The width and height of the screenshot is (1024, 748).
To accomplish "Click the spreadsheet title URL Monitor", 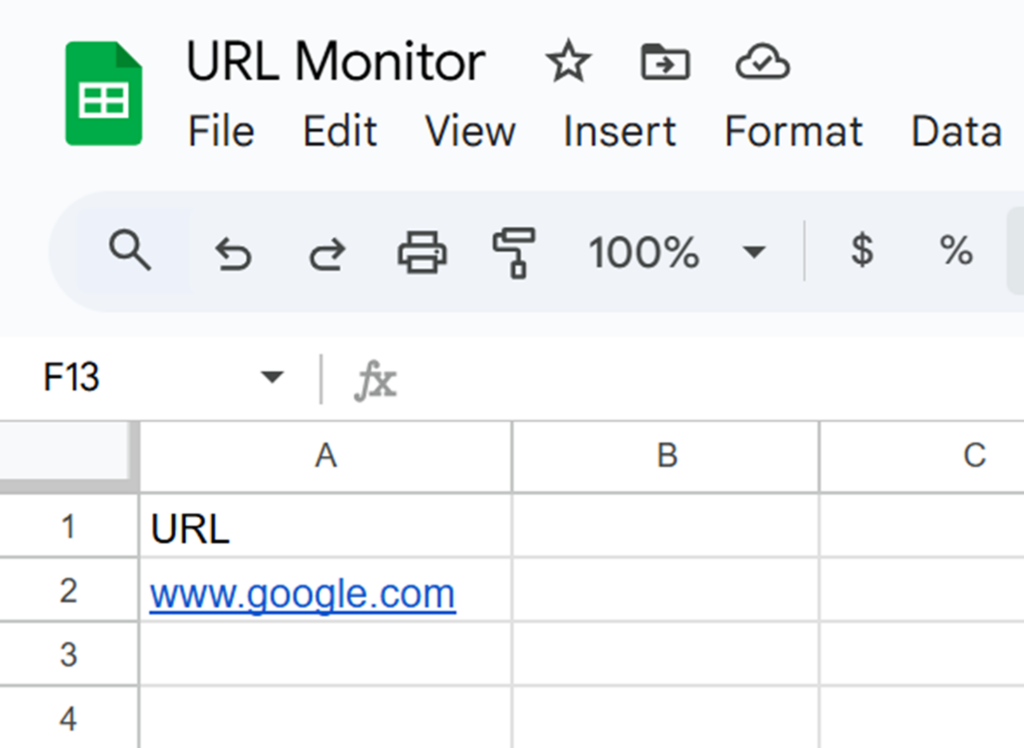I will coord(334,61).
